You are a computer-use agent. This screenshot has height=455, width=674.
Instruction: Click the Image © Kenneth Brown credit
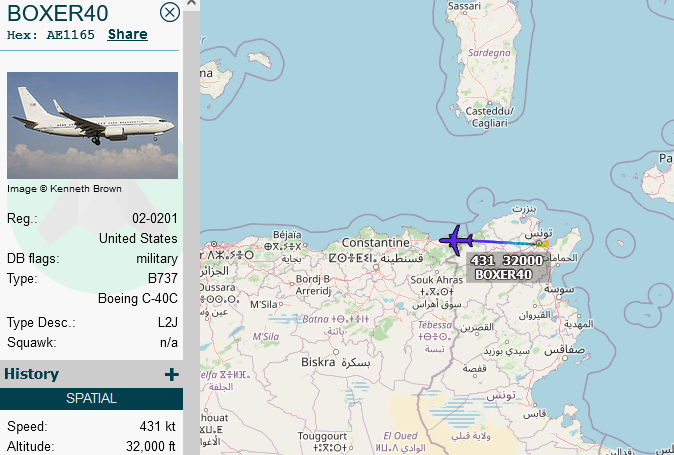(x=64, y=189)
